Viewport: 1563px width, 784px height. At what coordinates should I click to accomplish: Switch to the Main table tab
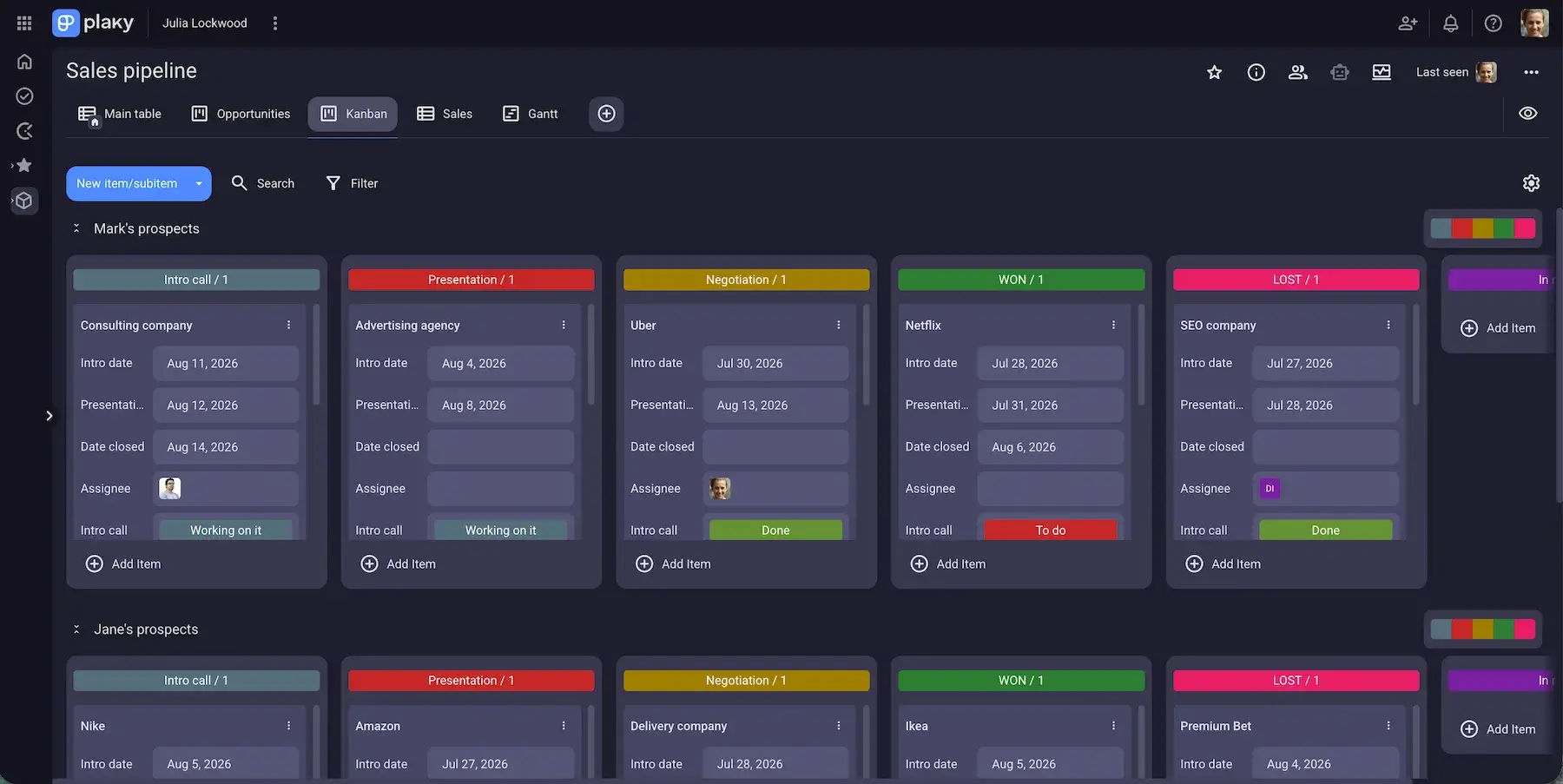[x=120, y=114]
